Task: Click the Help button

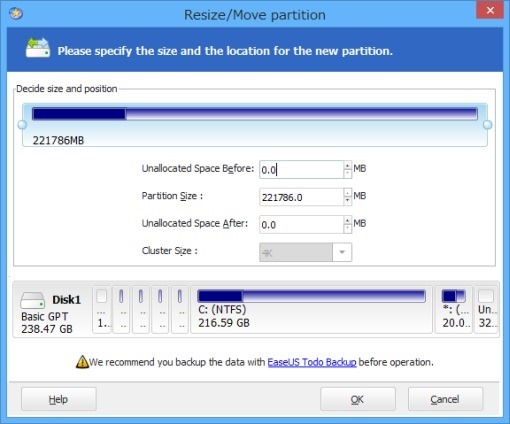Action: click(59, 399)
